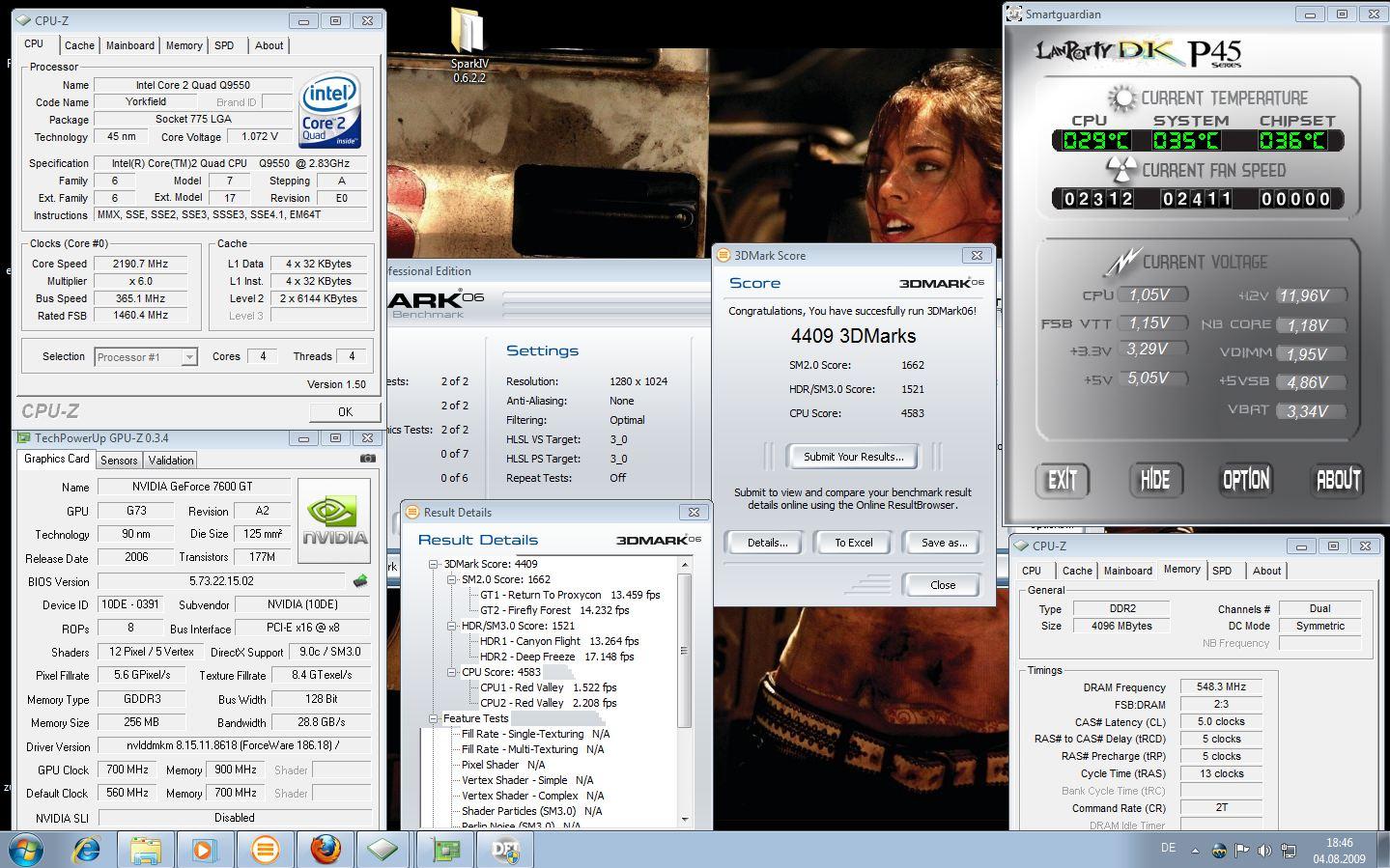Open Windows Media Player from the taskbar
Viewport: 1390px width, 868px height.
click(x=204, y=850)
